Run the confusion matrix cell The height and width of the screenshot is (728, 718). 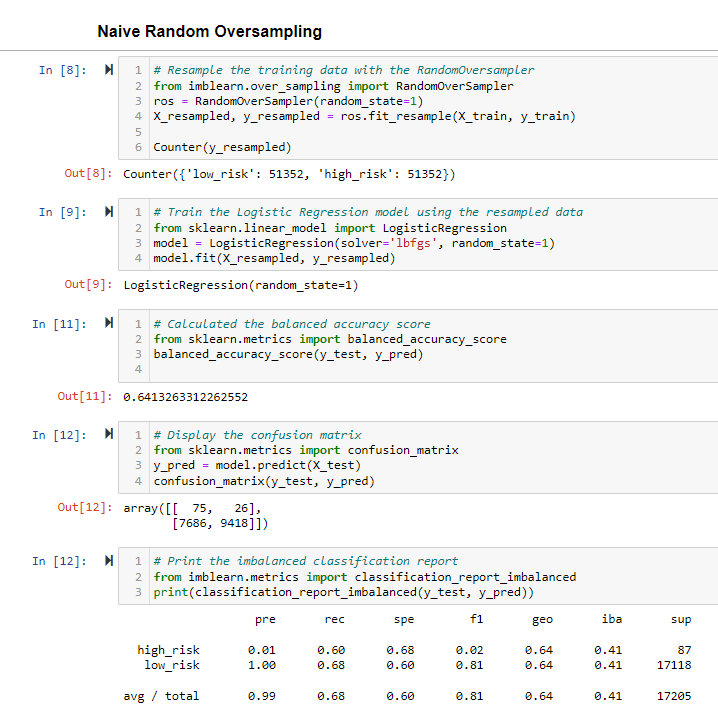click(109, 434)
